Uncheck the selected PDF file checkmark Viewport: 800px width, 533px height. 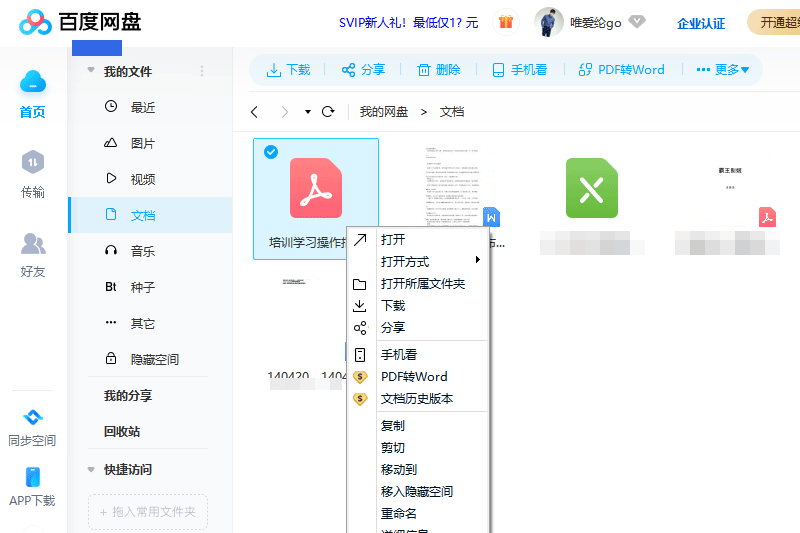tap(271, 152)
